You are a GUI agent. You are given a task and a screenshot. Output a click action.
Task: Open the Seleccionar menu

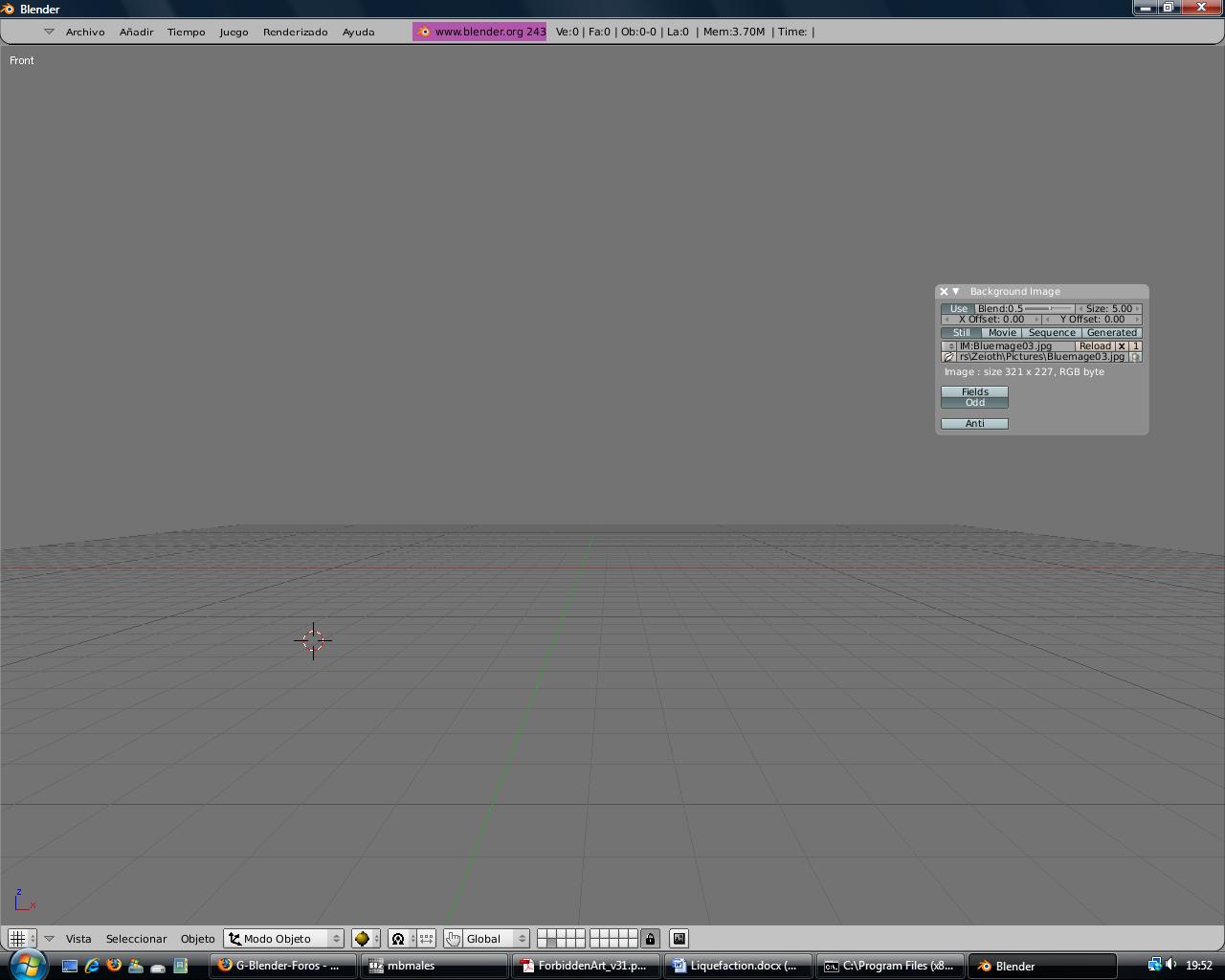click(136, 939)
